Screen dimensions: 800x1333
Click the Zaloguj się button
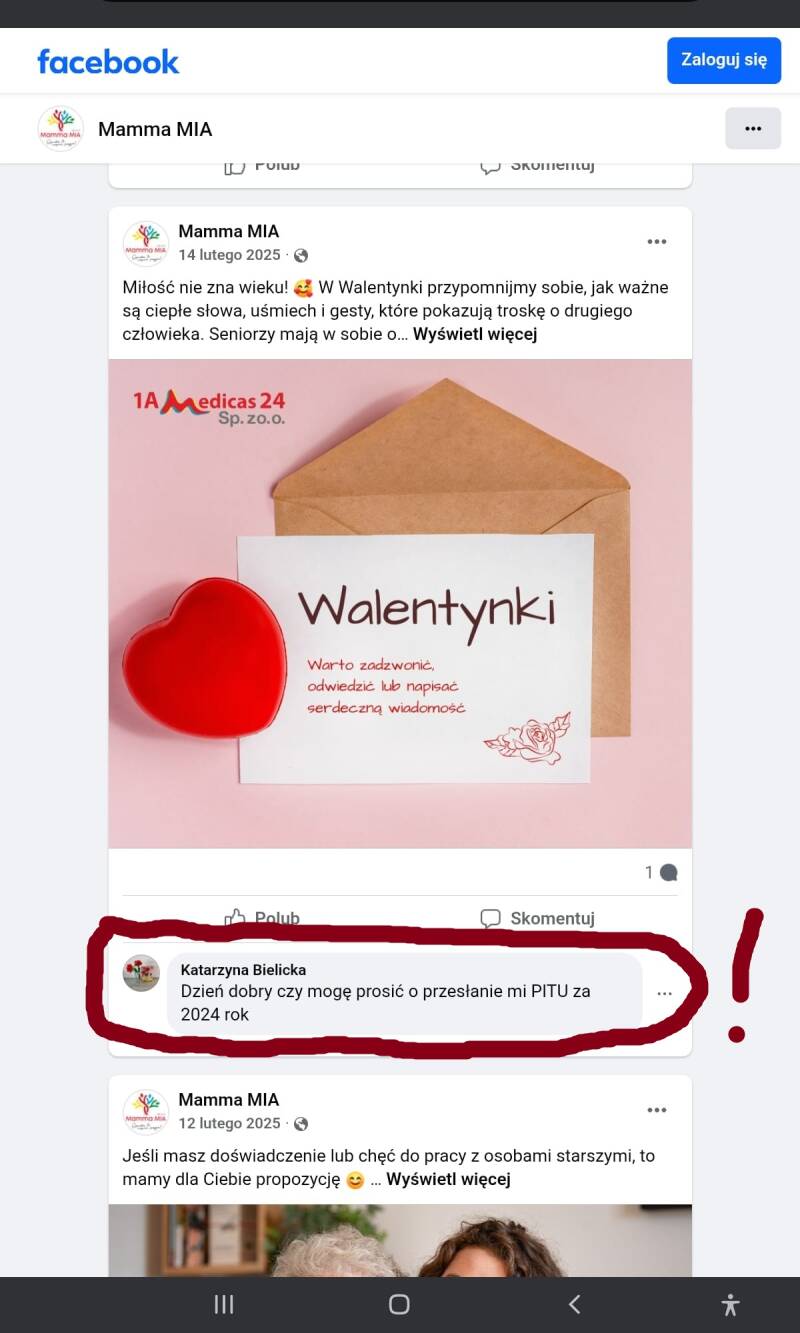(724, 60)
